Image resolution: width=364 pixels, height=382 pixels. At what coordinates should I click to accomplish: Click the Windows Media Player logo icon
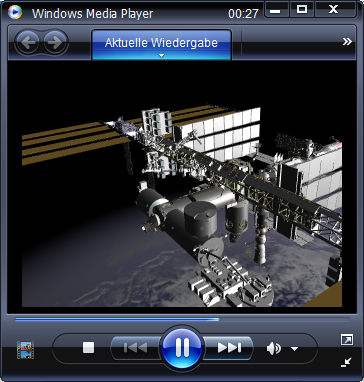point(15,12)
